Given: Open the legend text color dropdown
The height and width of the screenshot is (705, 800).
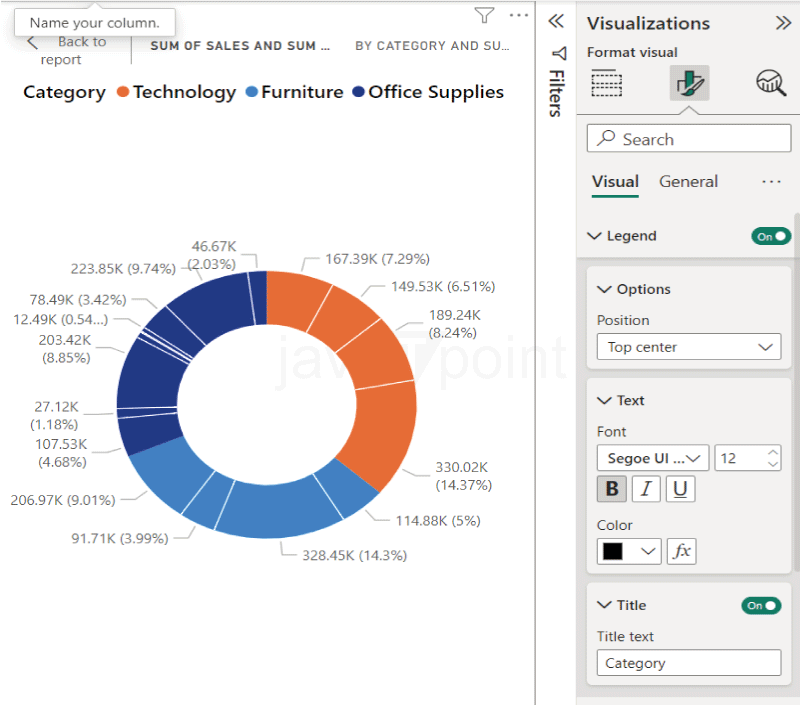Looking at the screenshot, I should coord(629,551).
